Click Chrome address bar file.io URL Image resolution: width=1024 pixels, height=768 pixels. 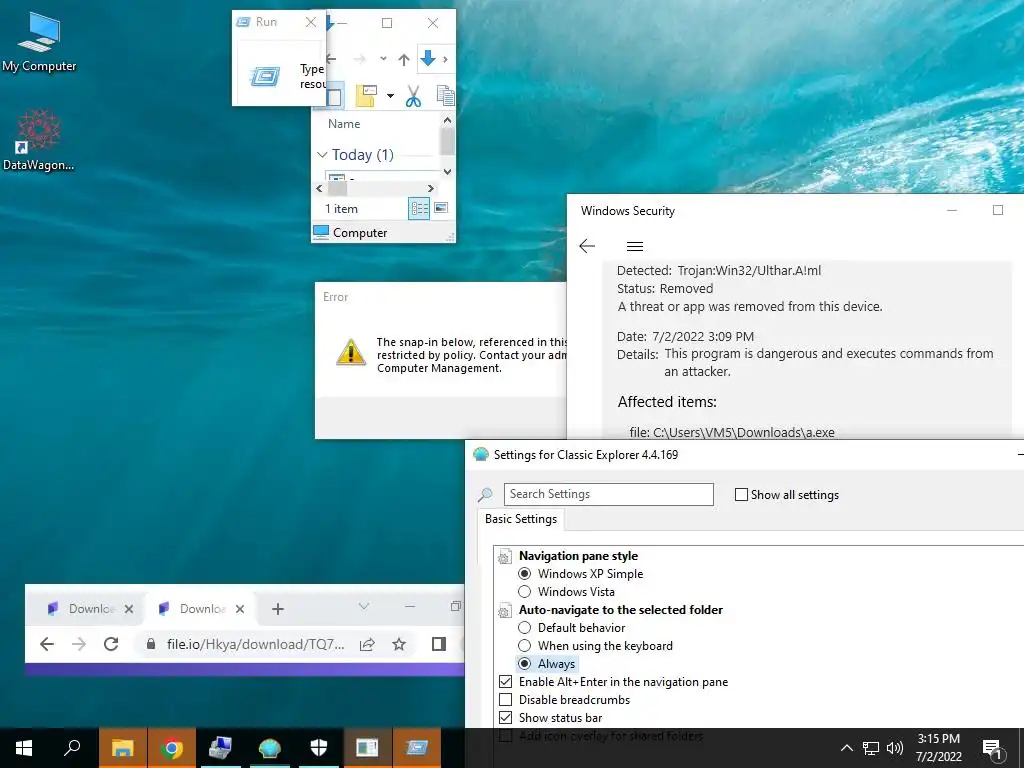[x=255, y=645]
